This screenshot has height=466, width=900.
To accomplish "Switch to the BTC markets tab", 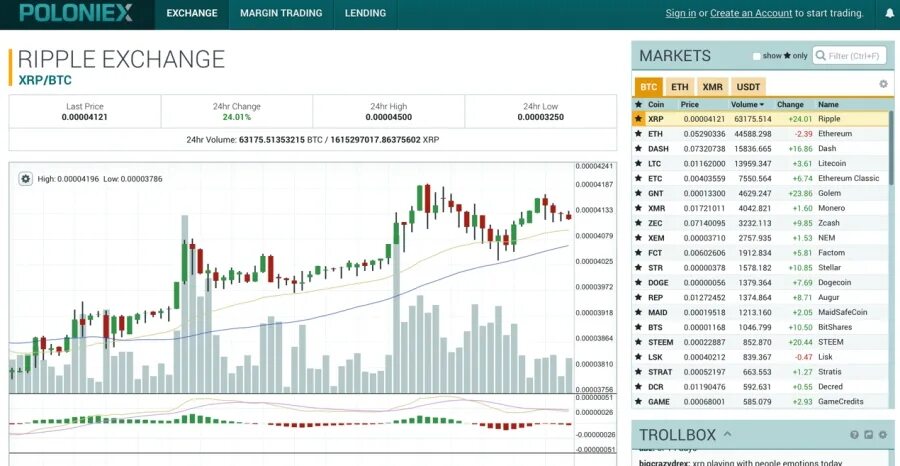I will tap(649, 87).
